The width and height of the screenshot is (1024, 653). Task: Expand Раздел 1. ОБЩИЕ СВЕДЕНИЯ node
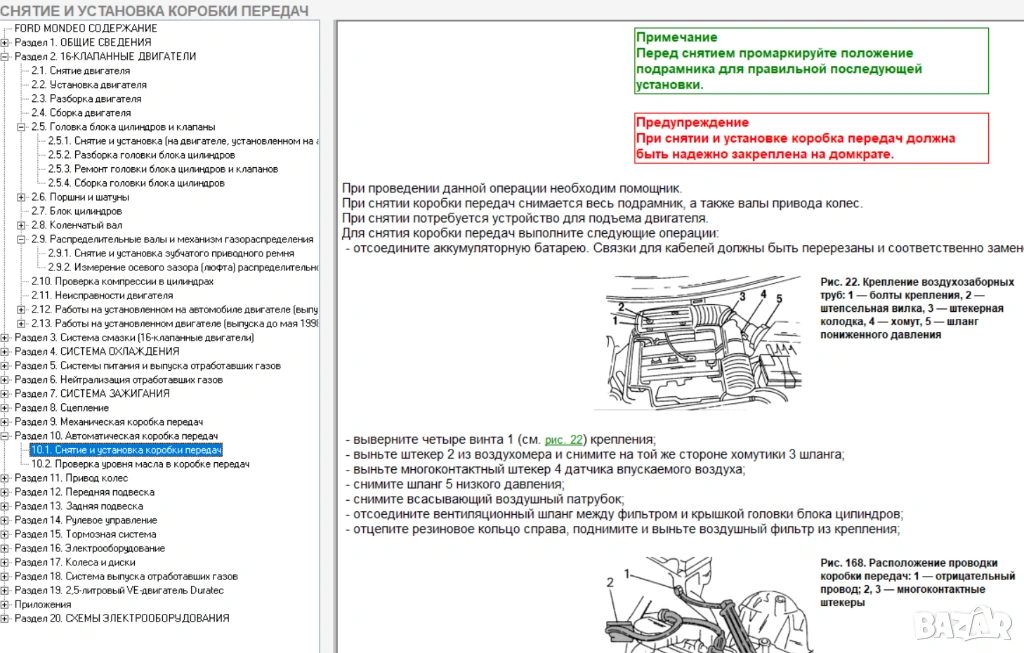point(5,43)
